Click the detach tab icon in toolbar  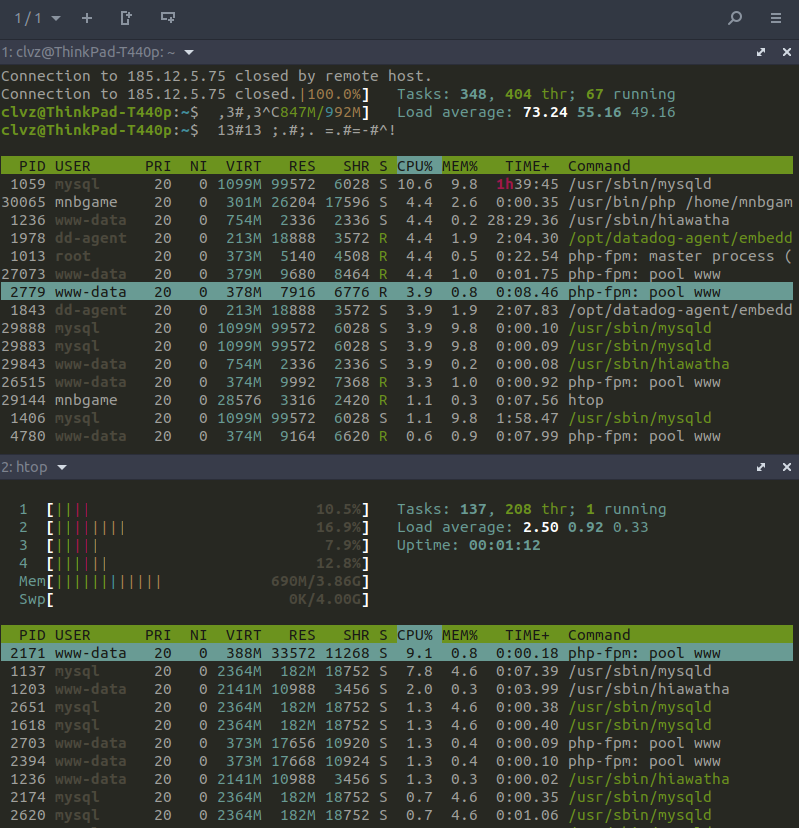coord(126,18)
